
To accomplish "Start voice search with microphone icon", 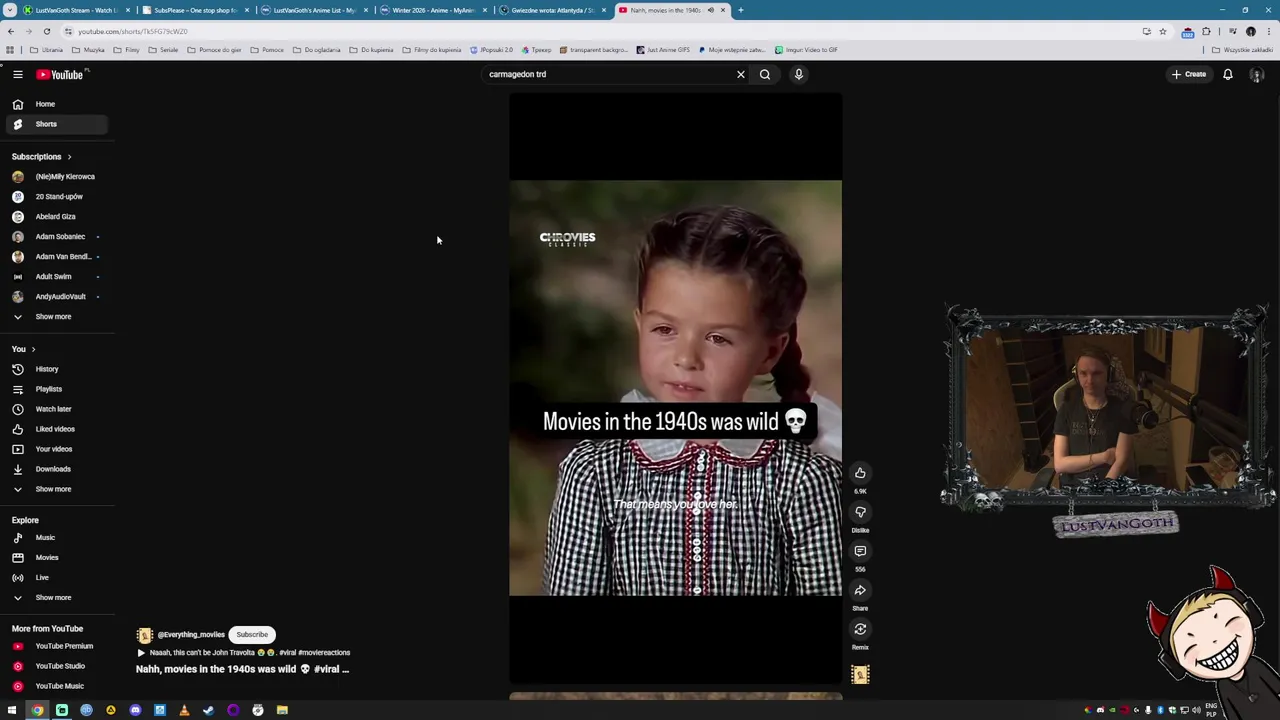I will pos(799,74).
